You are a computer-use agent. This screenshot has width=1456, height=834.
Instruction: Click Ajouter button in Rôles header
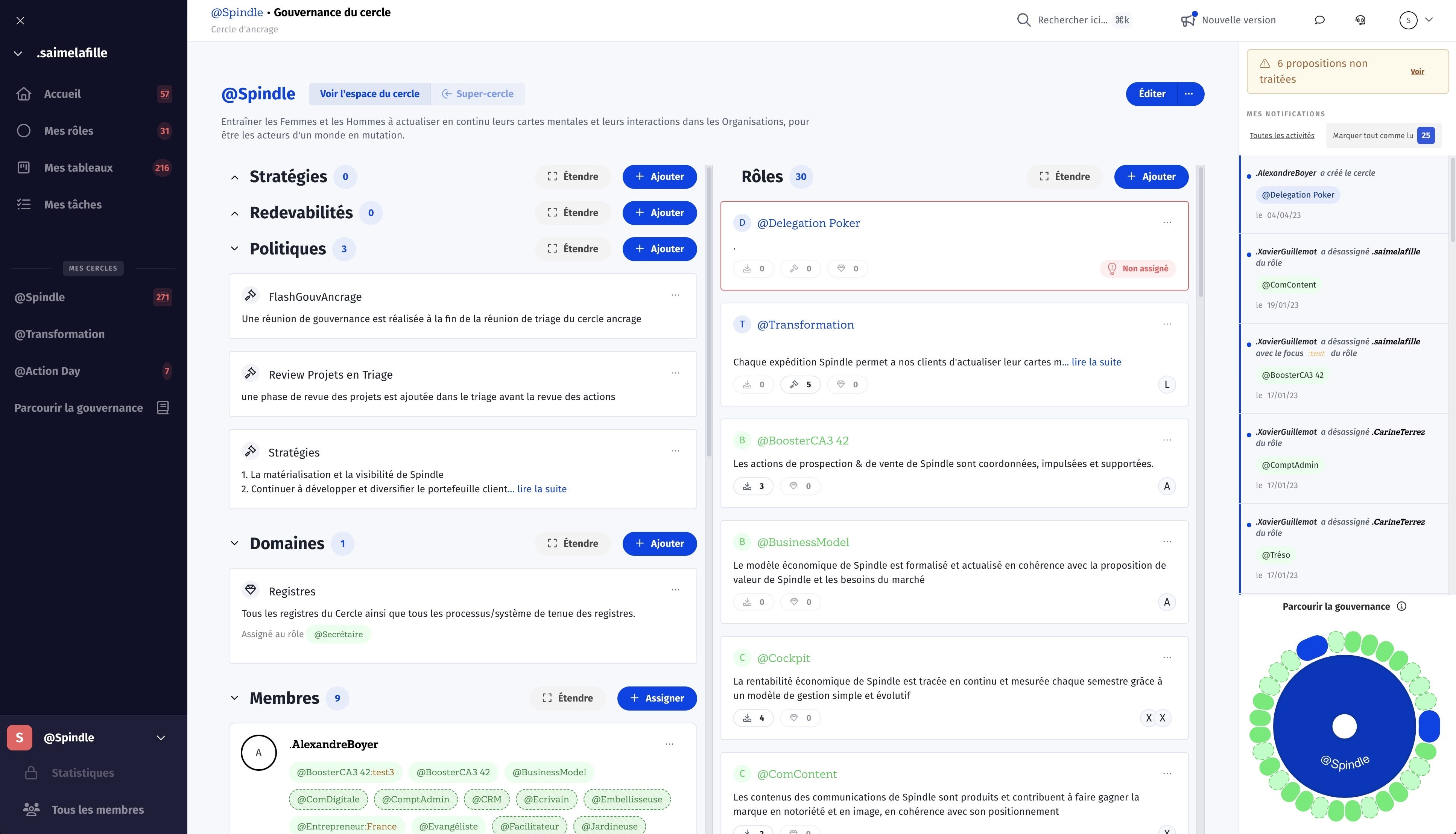pyautogui.click(x=1151, y=177)
